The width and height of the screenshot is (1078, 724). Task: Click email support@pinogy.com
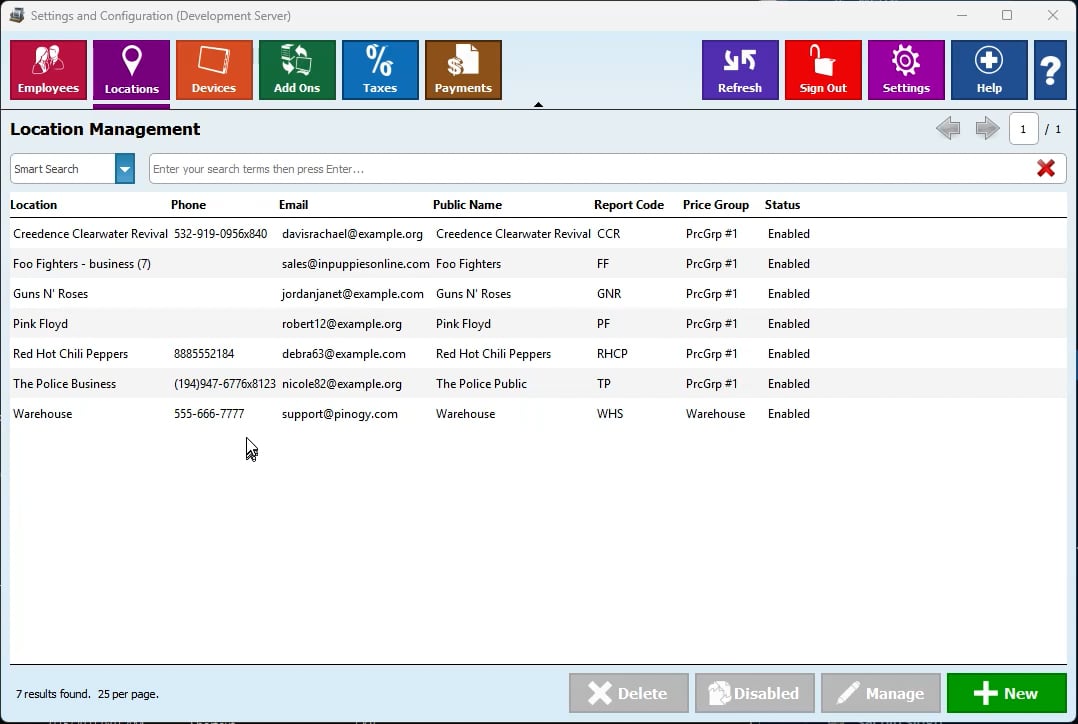(340, 414)
